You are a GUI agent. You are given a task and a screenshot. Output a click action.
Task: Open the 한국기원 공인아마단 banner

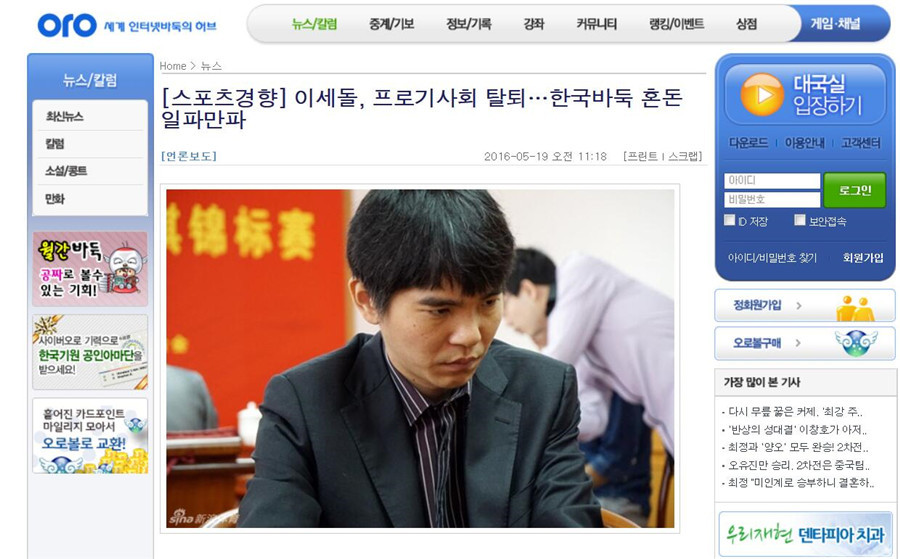(90, 352)
